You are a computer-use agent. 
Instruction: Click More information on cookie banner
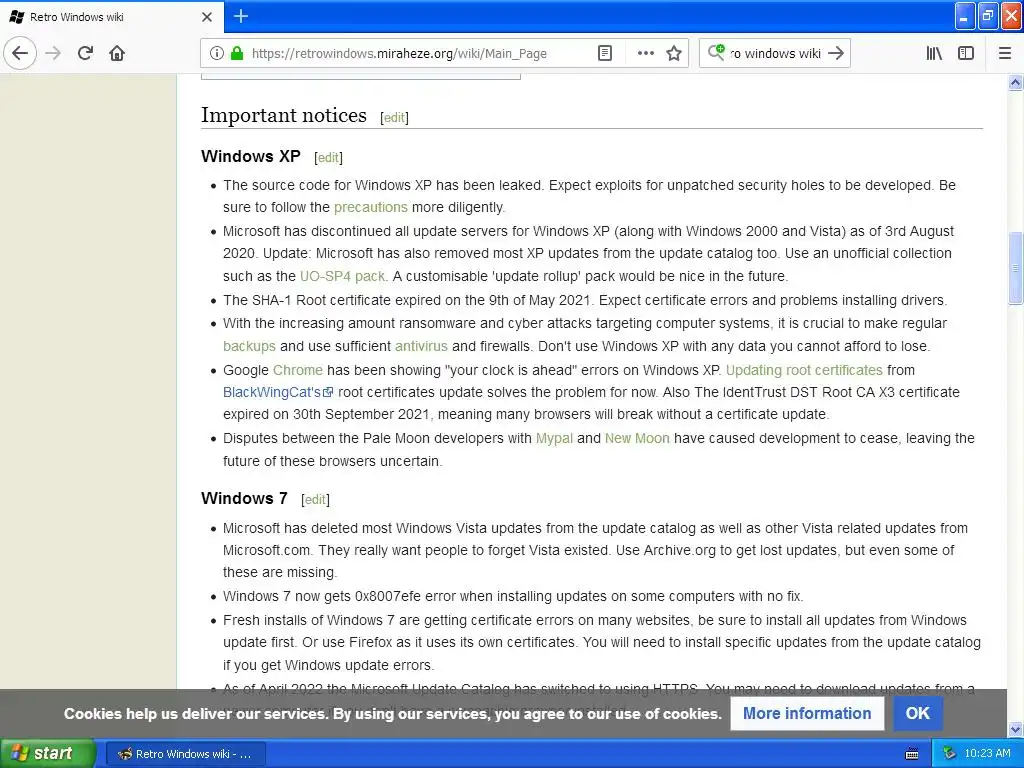(x=807, y=713)
